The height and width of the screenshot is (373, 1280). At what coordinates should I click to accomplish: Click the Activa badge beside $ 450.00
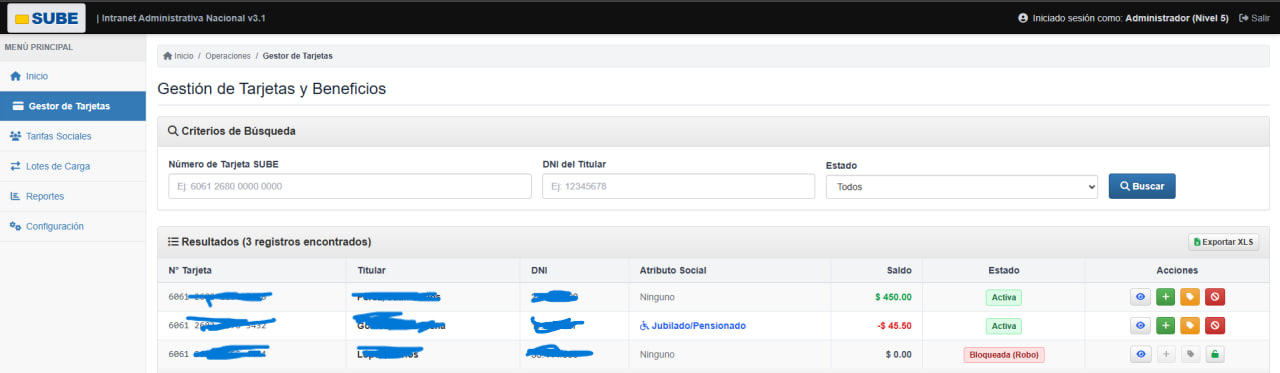1003,297
